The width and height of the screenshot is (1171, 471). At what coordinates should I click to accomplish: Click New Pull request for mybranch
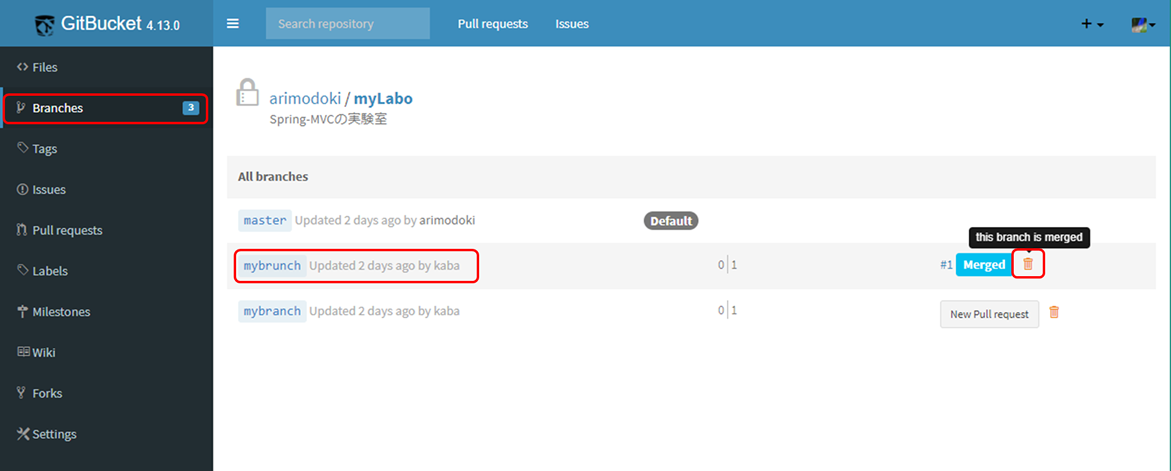pos(990,314)
